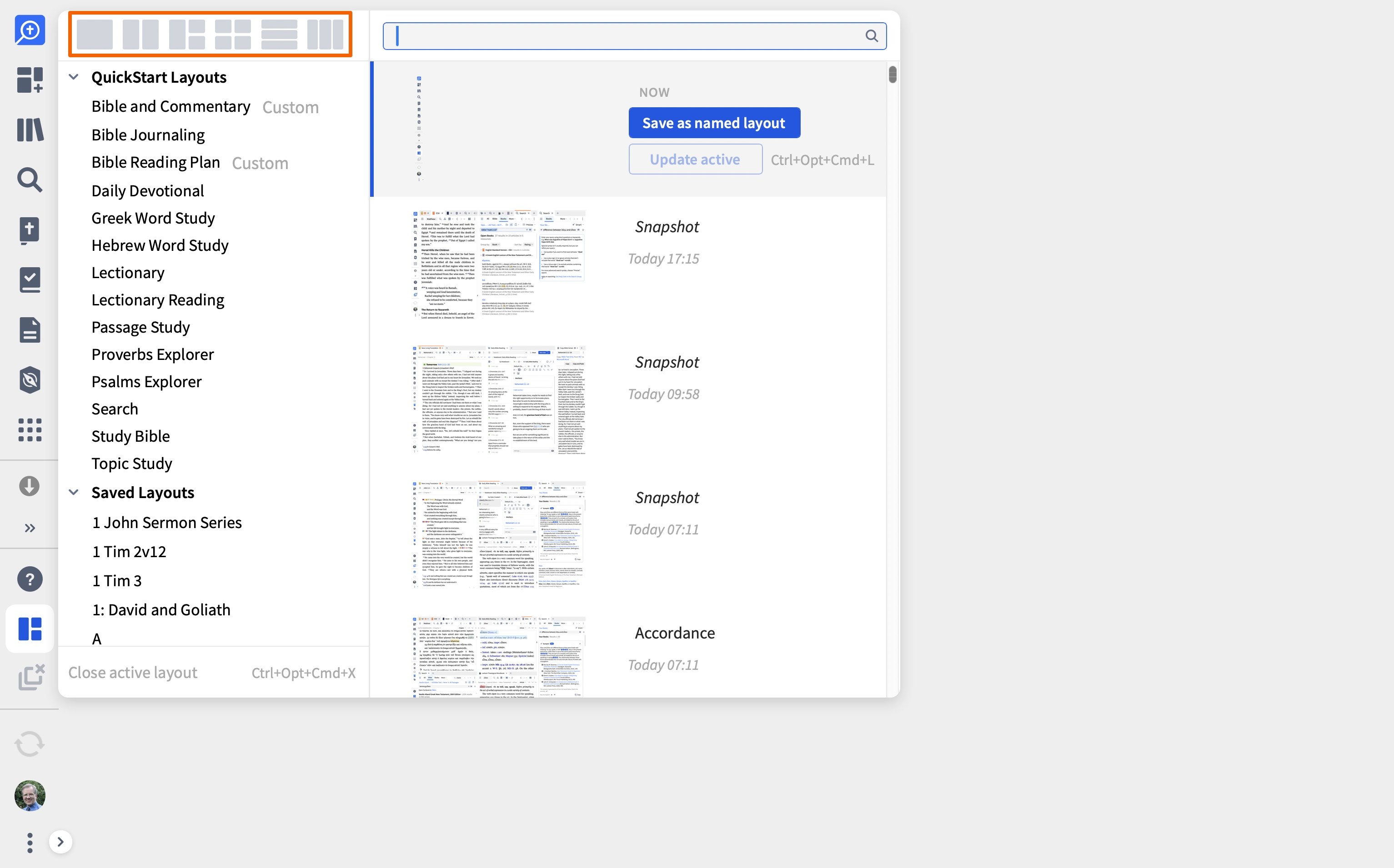Choose the single-pane layout icon
Image resolution: width=1394 pixels, height=868 pixels.
94,35
